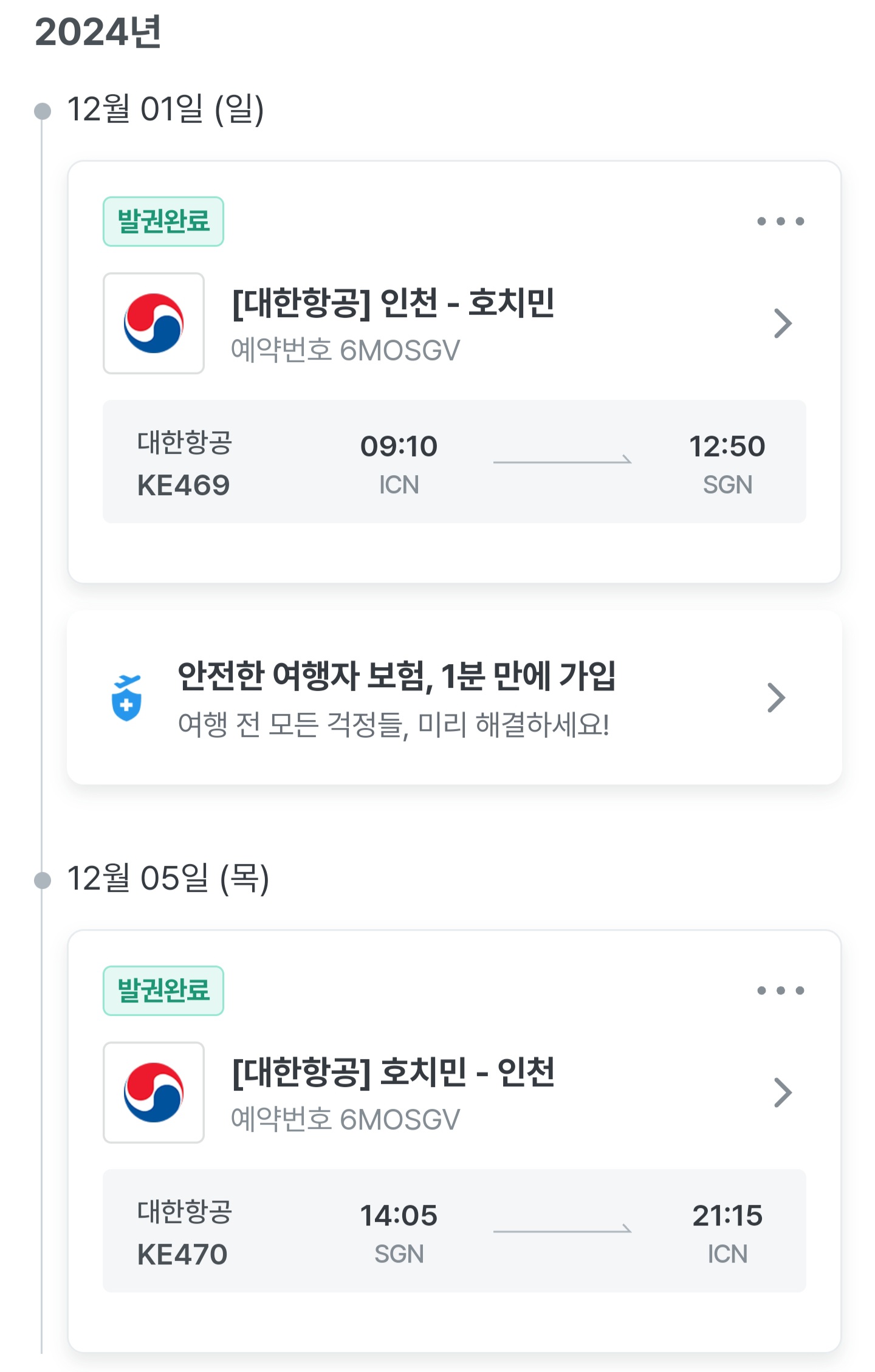Tap the 2024년 year heading

pyautogui.click(x=98, y=32)
